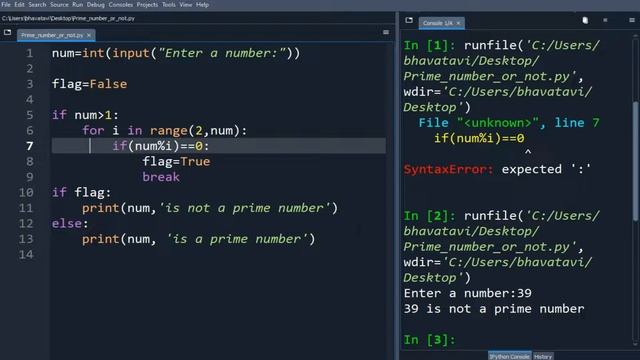Open the Edit menu

pyautogui.click(x=19, y=4)
